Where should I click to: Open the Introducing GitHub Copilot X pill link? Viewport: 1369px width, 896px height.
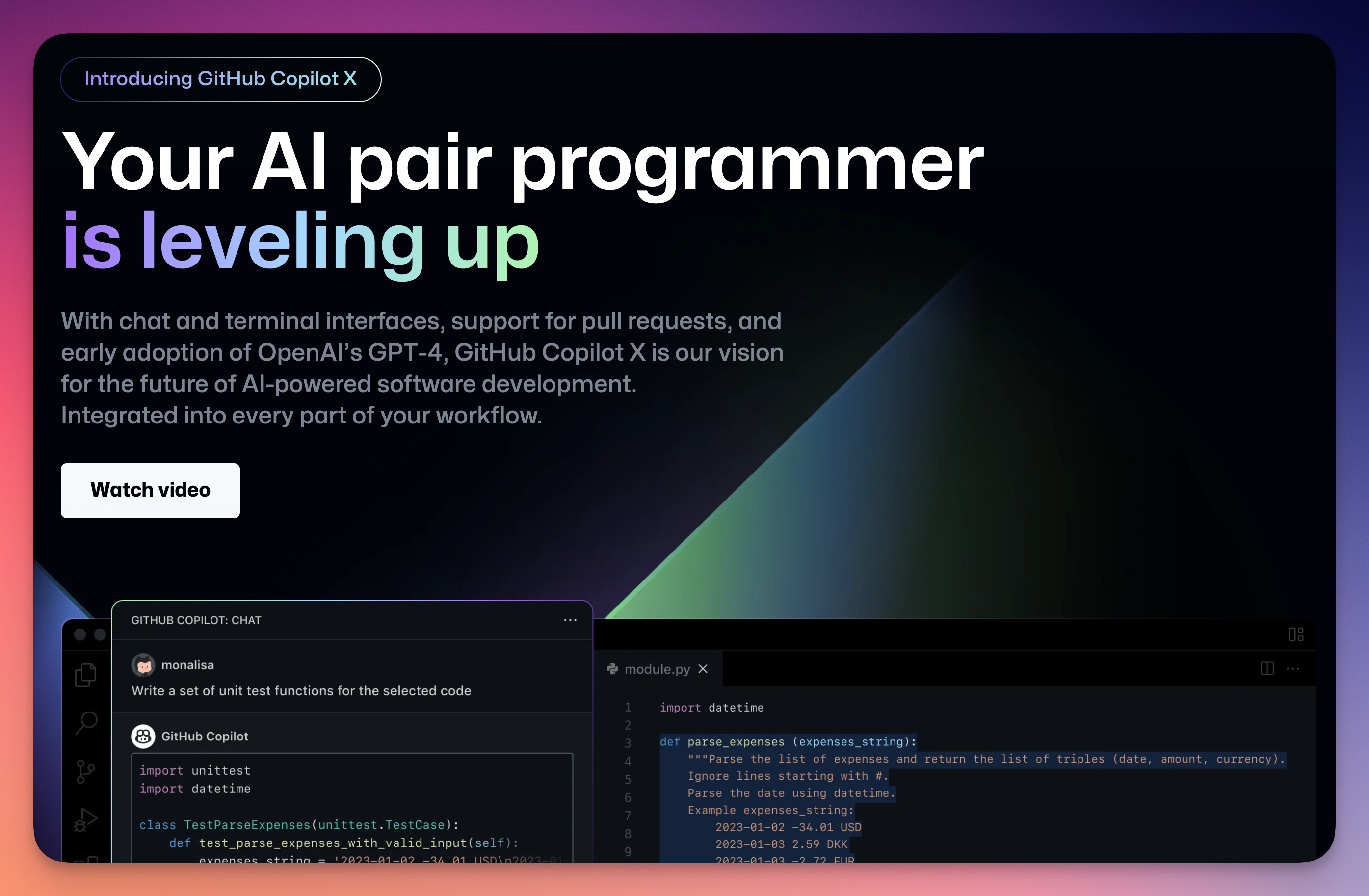click(221, 79)
